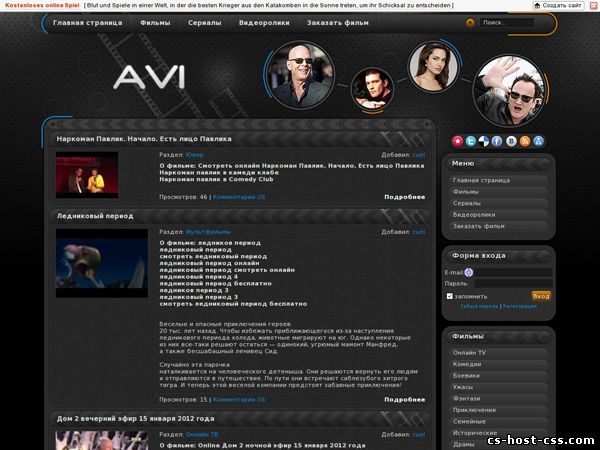Open the Twitter social icon
The image size is (600, 450).
(x=471, y=141)
